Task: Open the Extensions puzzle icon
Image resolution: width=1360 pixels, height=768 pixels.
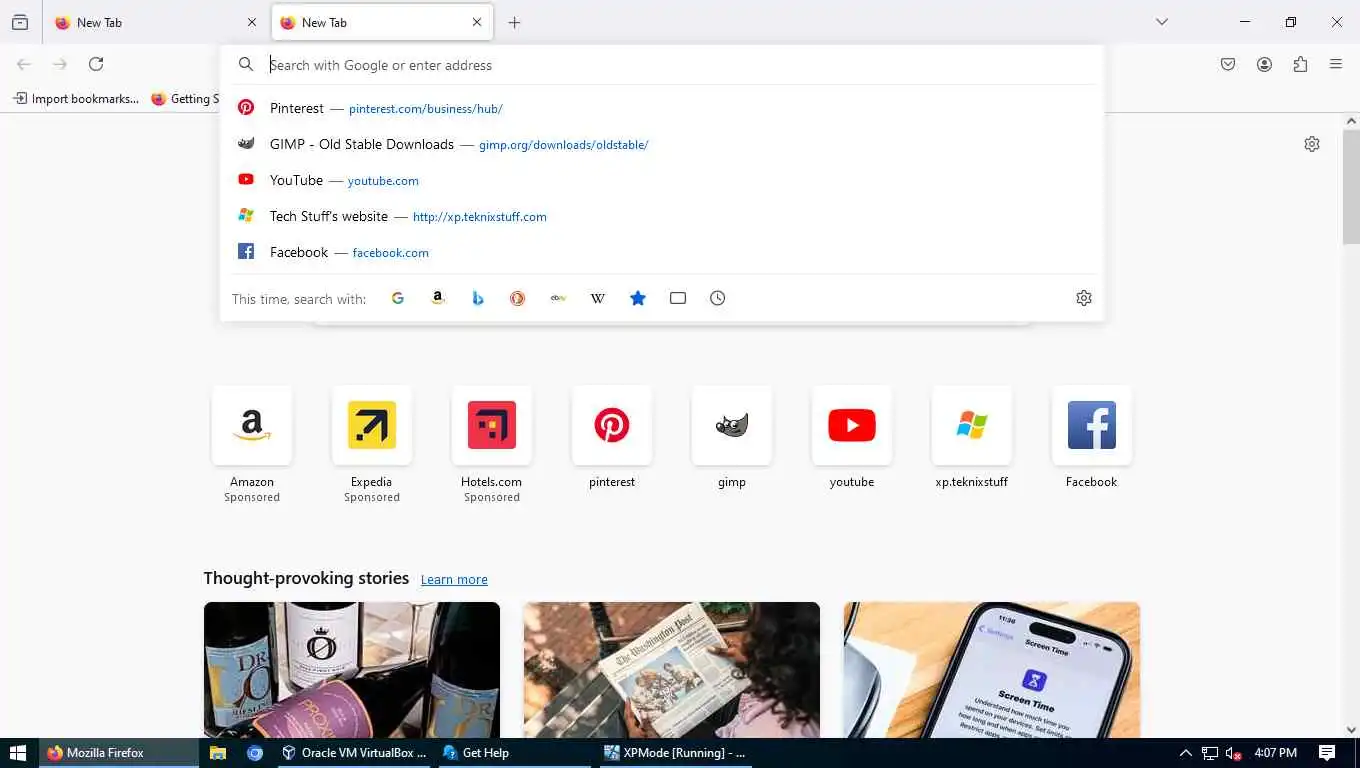Action: [1300, 64]
